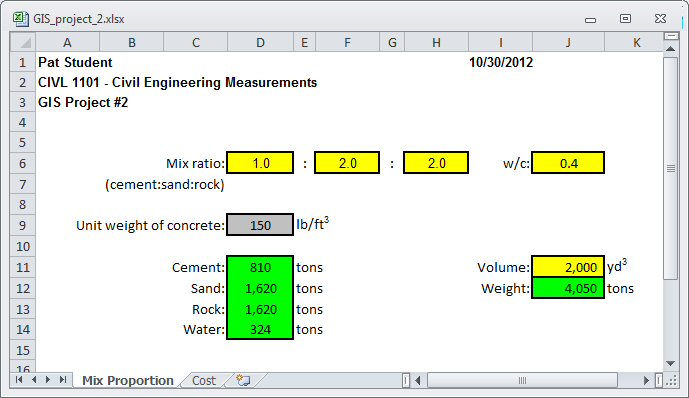Screen dimensions: 689x398
Task: Click the lb/ft³ unit text
Action: 312,224
